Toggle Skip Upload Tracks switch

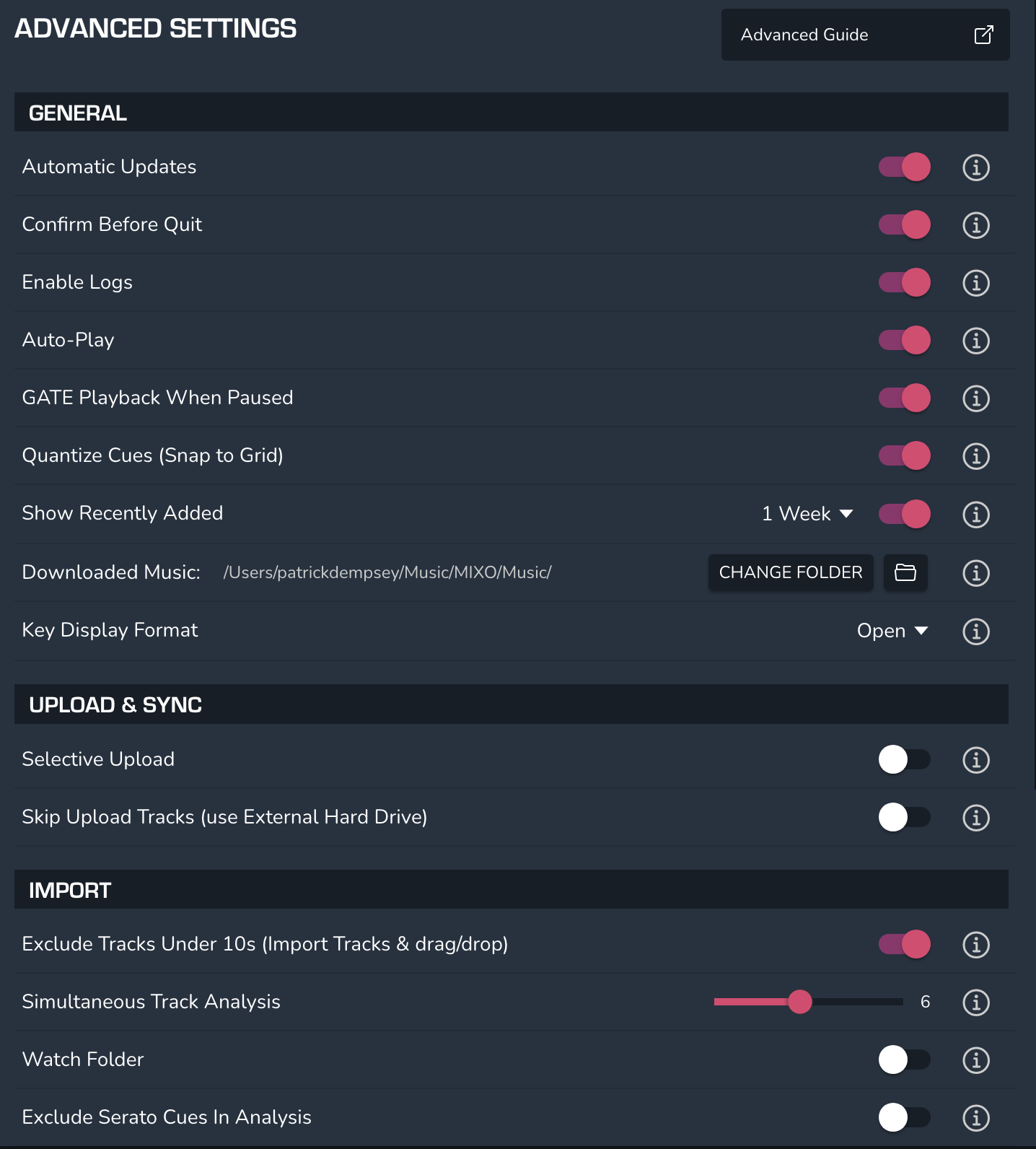(x=905, y=817)
